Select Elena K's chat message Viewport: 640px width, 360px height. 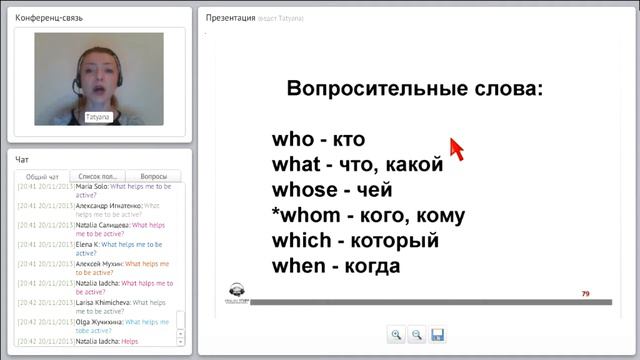click(x=90, y=249)
